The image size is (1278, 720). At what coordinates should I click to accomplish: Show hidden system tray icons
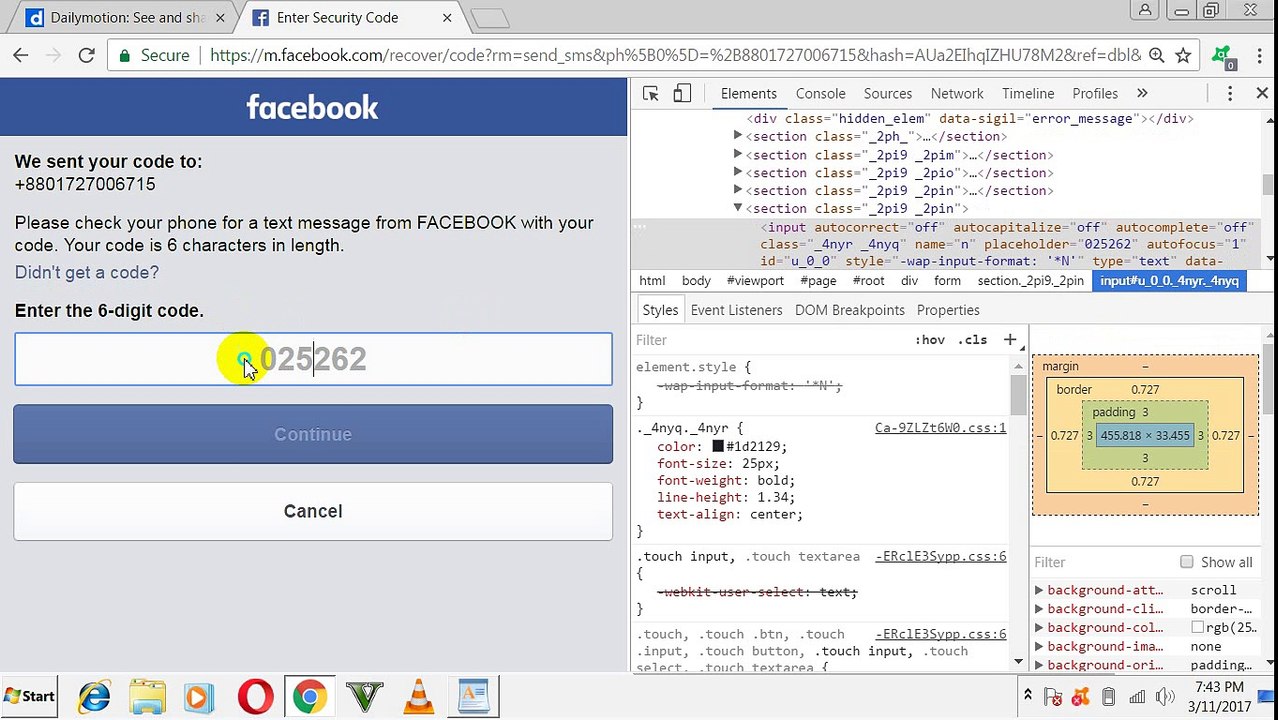(1027, 696)
